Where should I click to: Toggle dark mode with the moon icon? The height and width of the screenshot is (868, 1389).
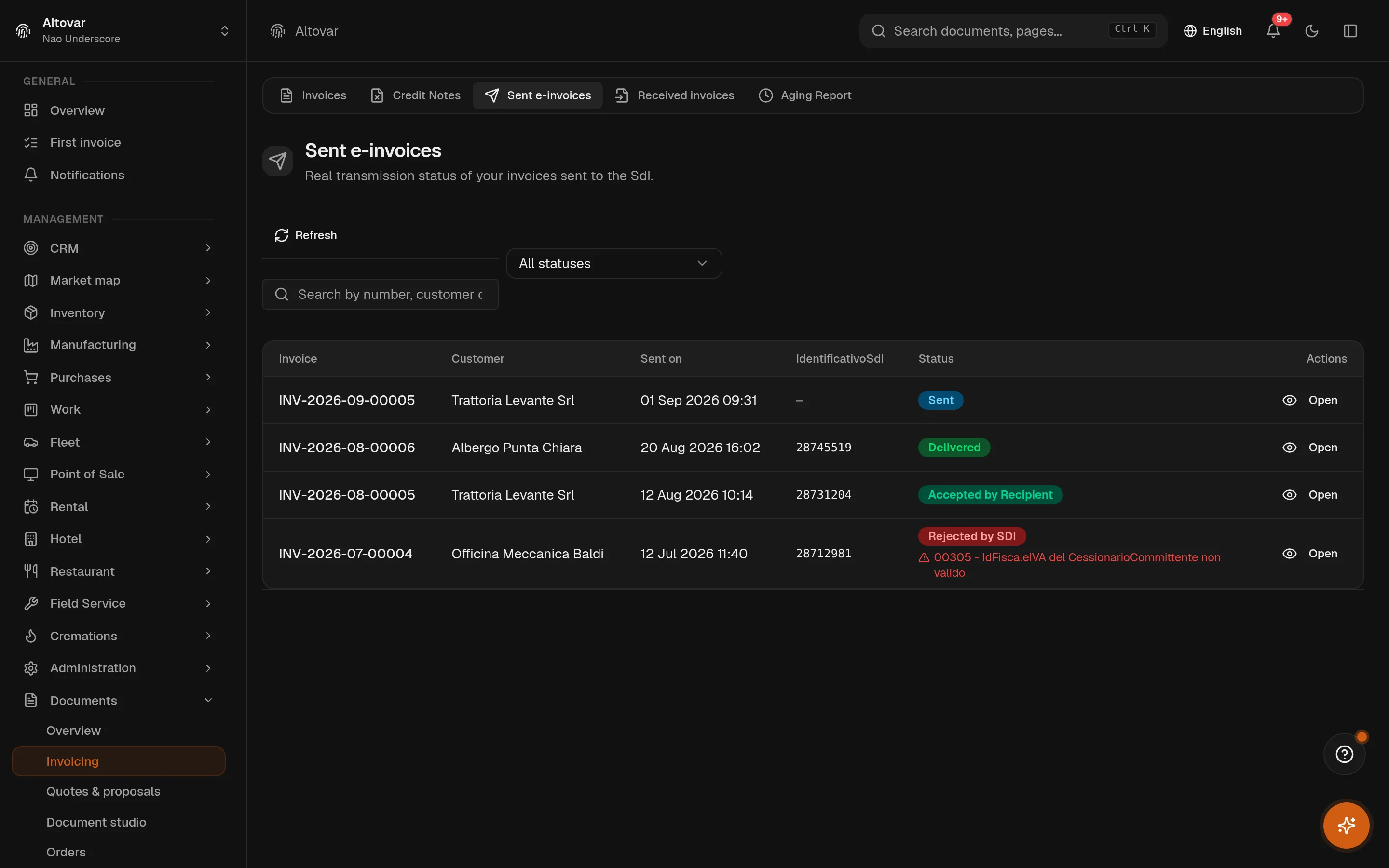(x=1311, y=31)
